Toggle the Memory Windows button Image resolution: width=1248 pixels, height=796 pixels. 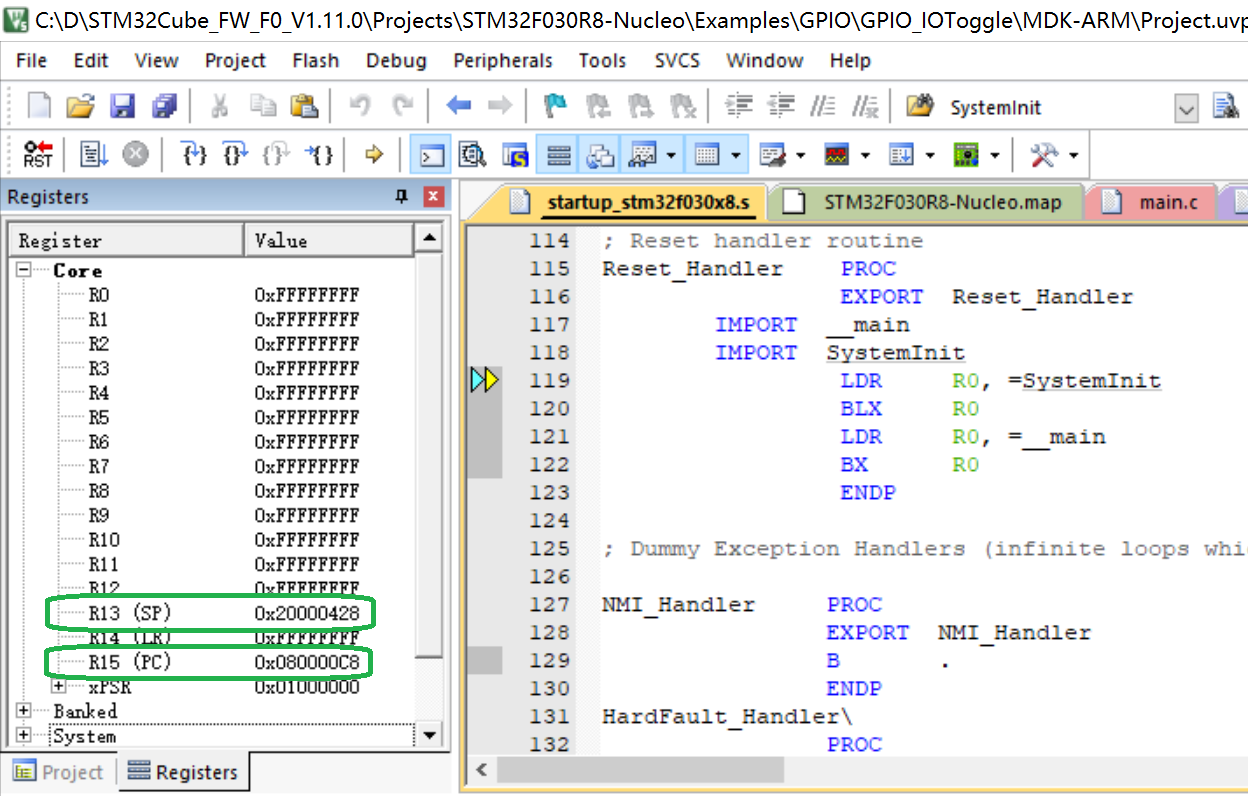point(707,155)
